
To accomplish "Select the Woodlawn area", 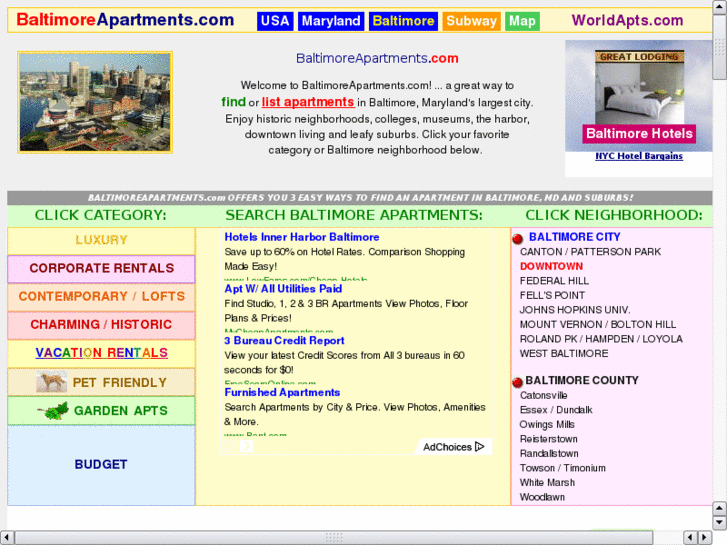I will pyautogui.click(x=542, y=497).
